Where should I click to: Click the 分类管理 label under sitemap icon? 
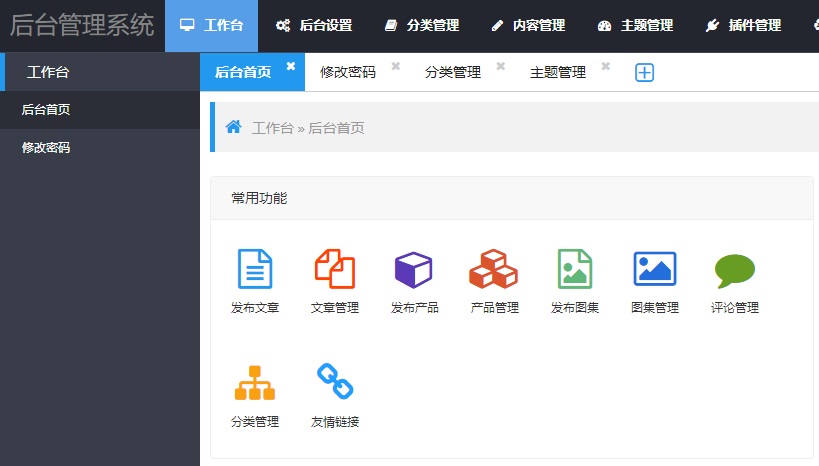pos(255,422)
